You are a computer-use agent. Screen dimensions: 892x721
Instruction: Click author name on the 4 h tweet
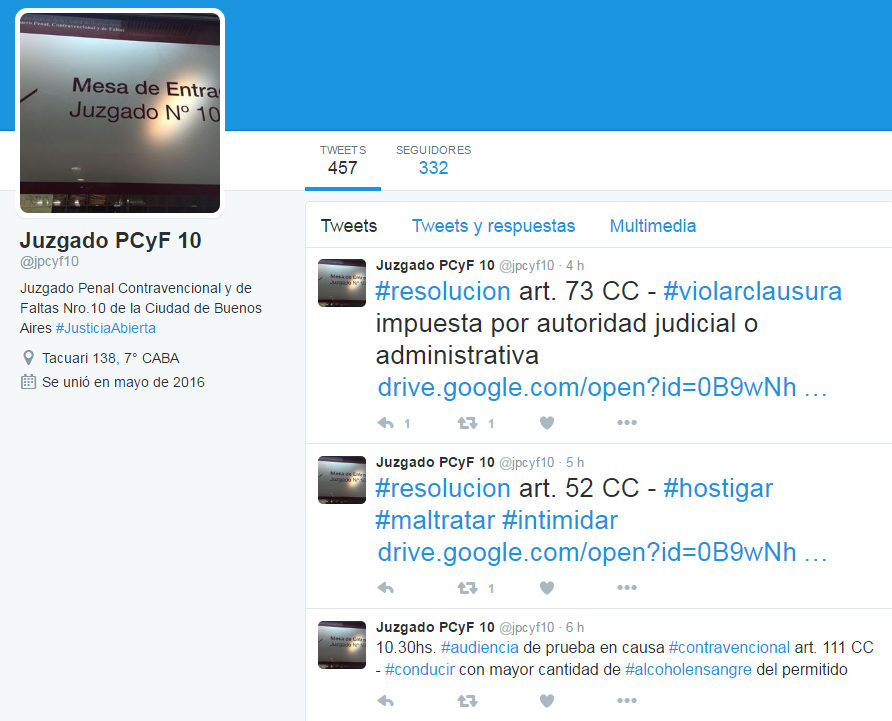[435, 266]
